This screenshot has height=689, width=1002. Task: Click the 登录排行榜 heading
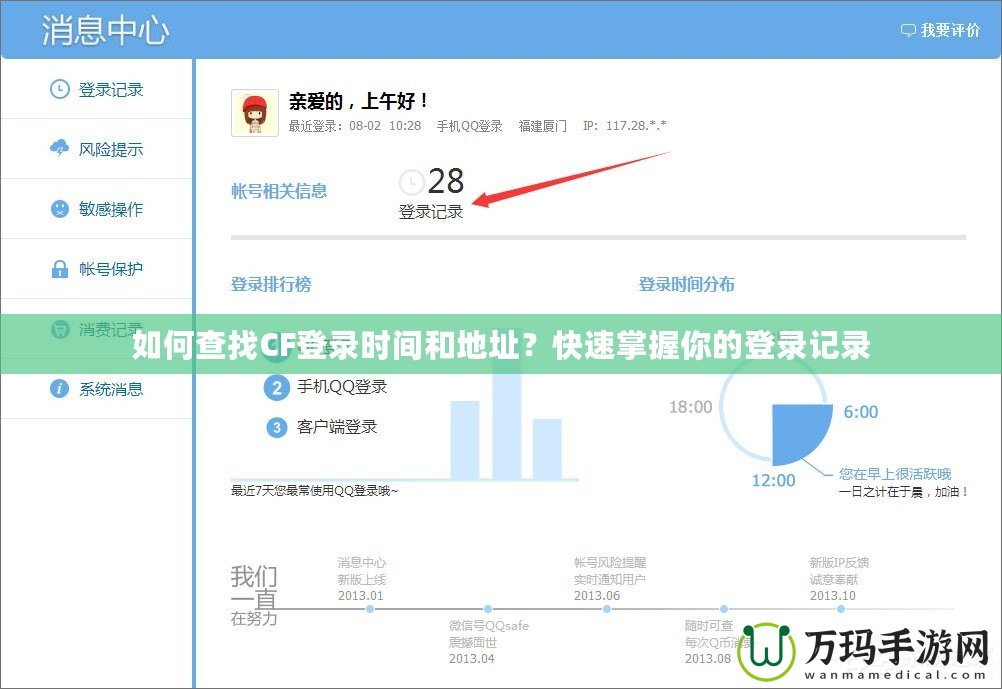[271, 284]
